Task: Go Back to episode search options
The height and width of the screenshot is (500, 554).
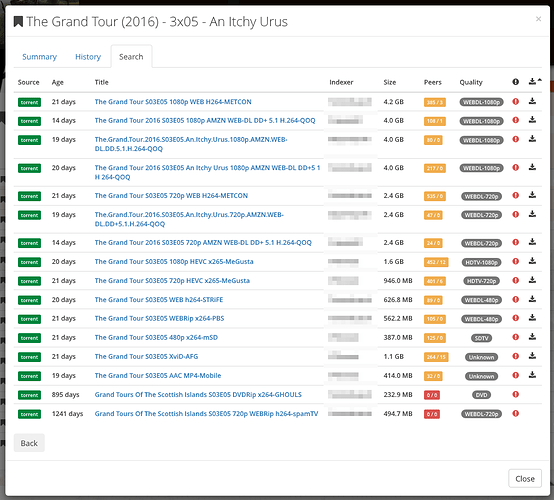Action: tap(29, 443)
